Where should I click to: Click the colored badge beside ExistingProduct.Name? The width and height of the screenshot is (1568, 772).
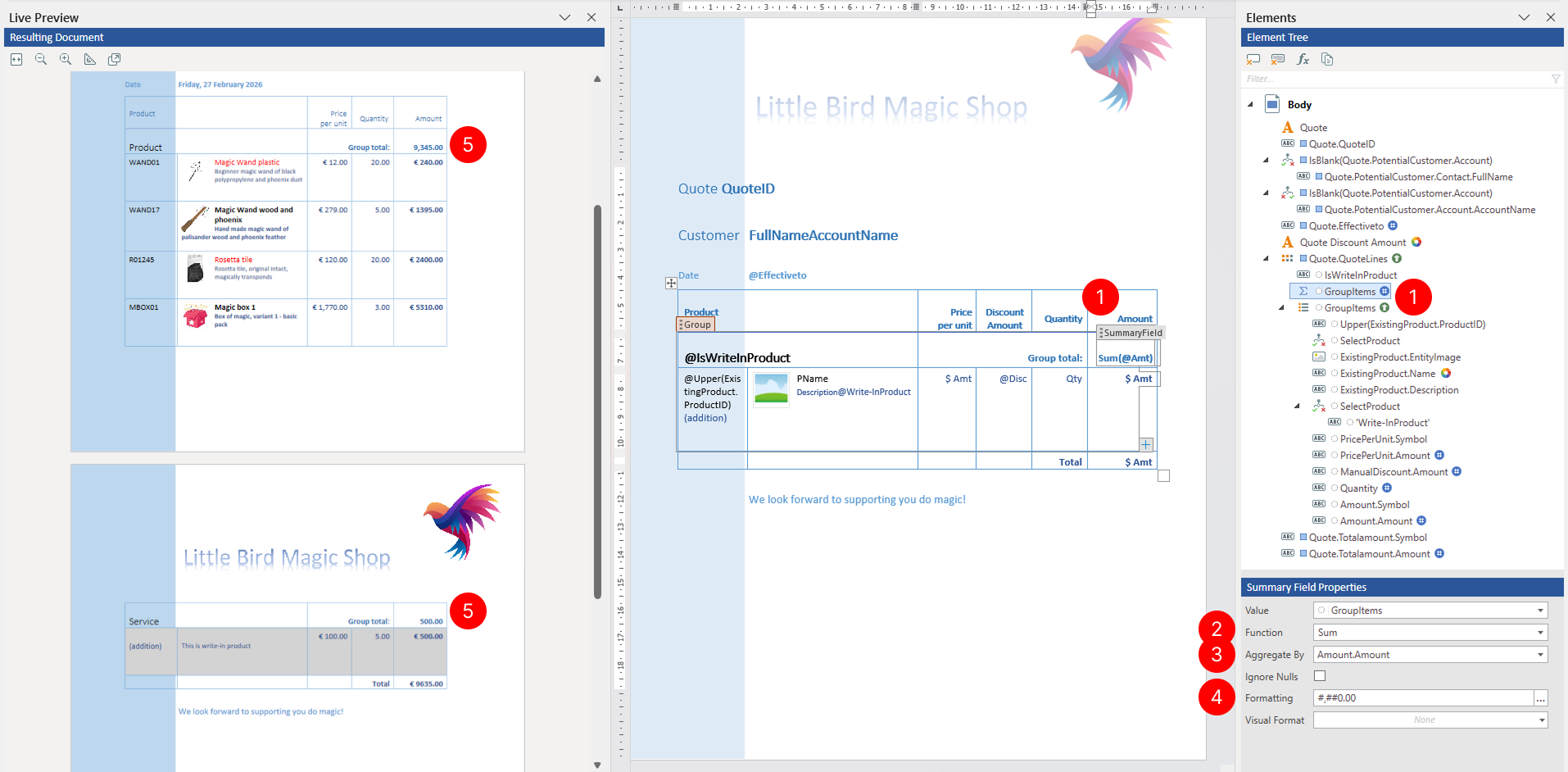(x=1446, y=373)
